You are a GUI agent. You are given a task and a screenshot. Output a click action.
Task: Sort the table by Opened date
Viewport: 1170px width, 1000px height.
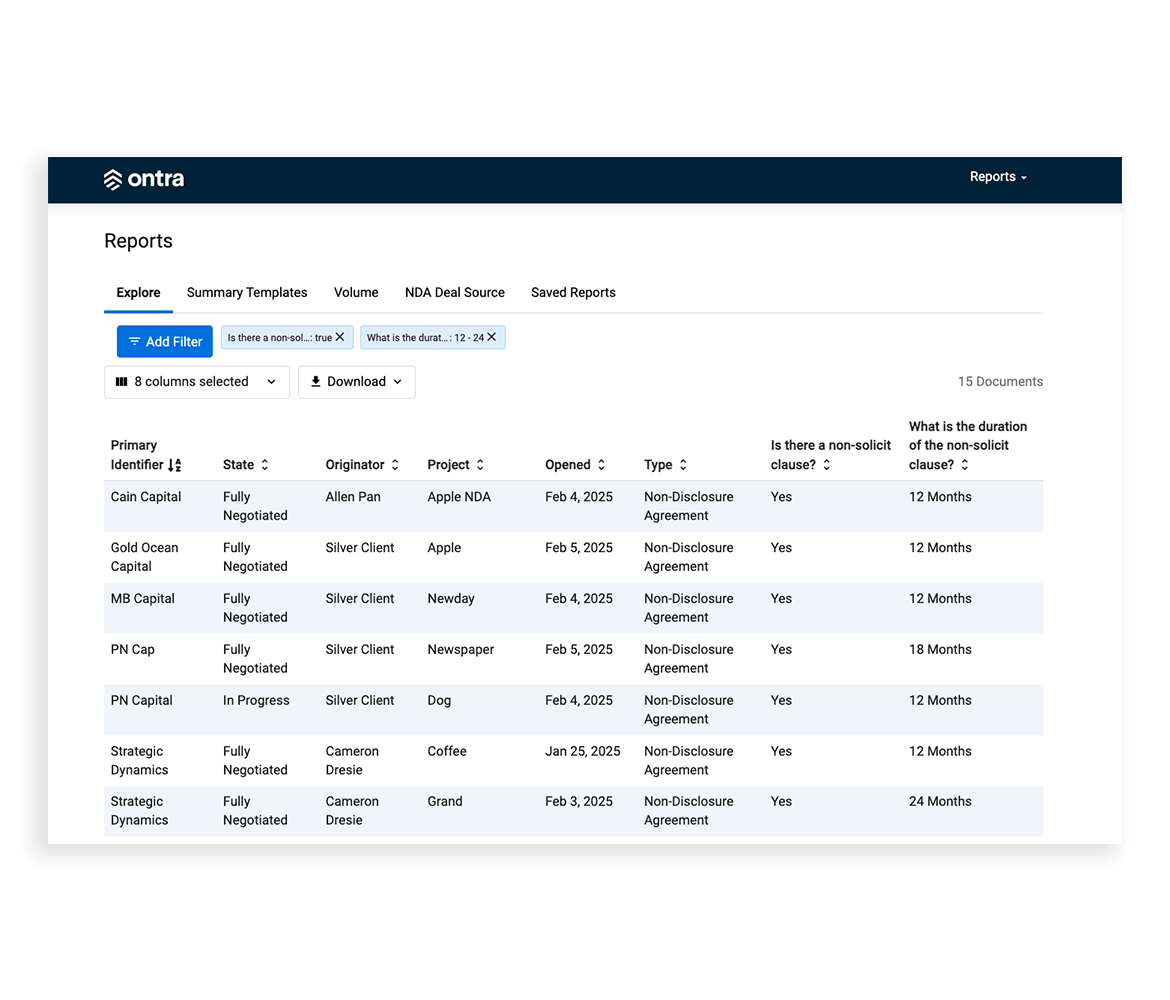point(600,464)
